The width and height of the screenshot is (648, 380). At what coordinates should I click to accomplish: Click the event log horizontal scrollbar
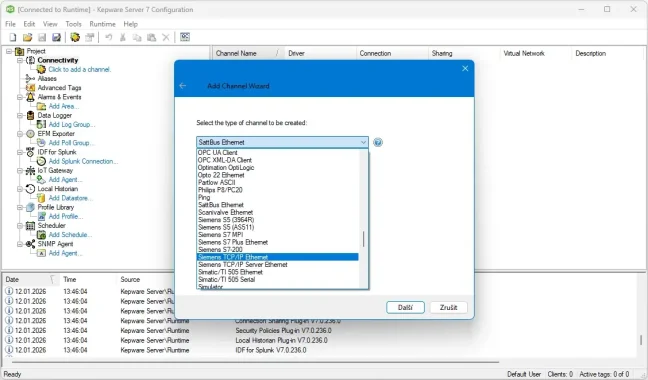pyautogui.click(x=255, y=362)
